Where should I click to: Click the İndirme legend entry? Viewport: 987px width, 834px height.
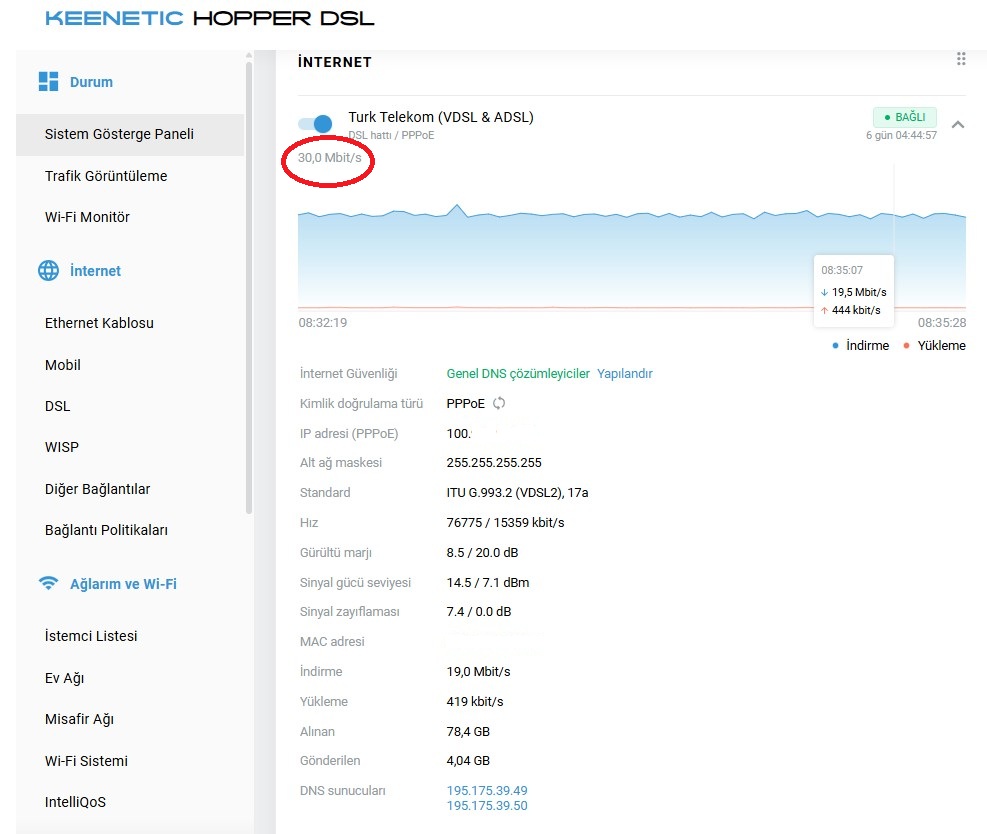[x=860, y=346]
